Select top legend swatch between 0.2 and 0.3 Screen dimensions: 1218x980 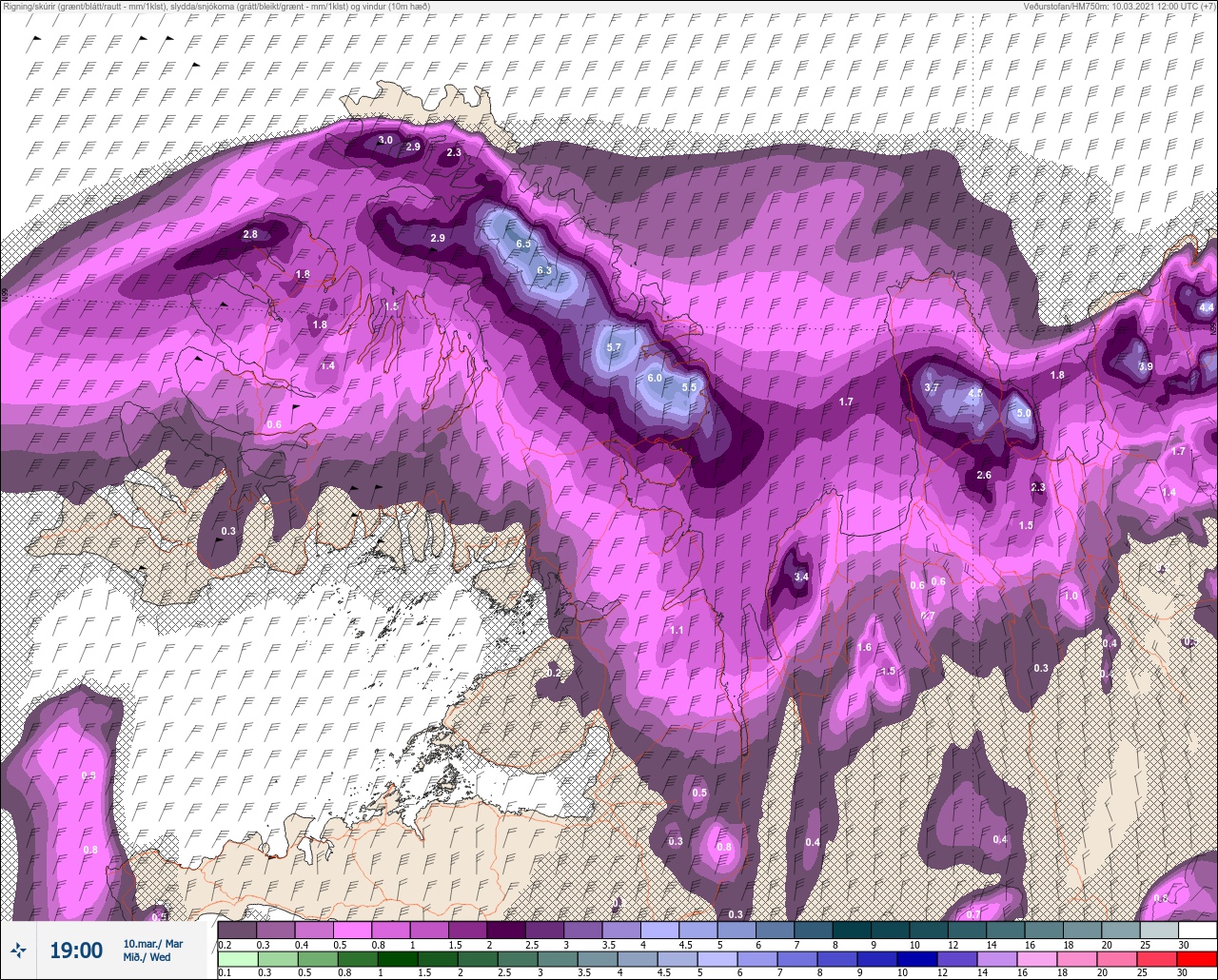pyautogui.click(x=237, y=930)
